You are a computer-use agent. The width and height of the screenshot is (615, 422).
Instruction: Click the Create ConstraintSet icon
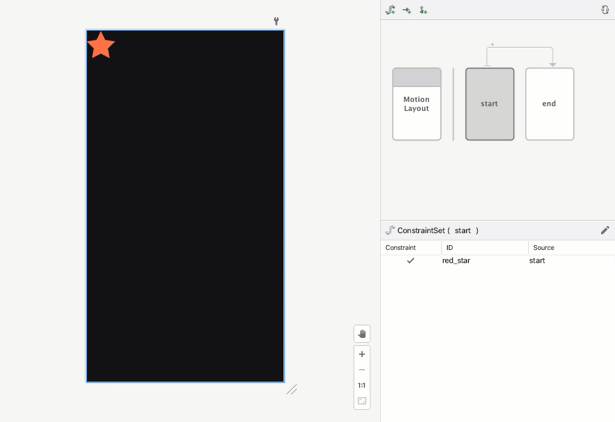pyautogui.click(x=390, y=10)
